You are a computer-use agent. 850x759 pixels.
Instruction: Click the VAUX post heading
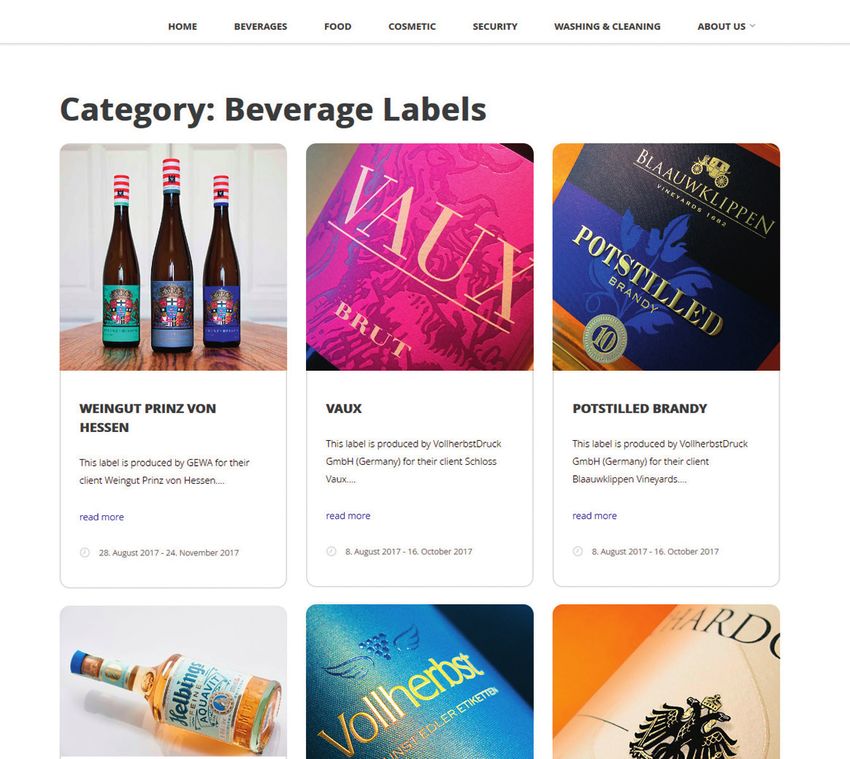pyautogui.click(x=344, y=409)
